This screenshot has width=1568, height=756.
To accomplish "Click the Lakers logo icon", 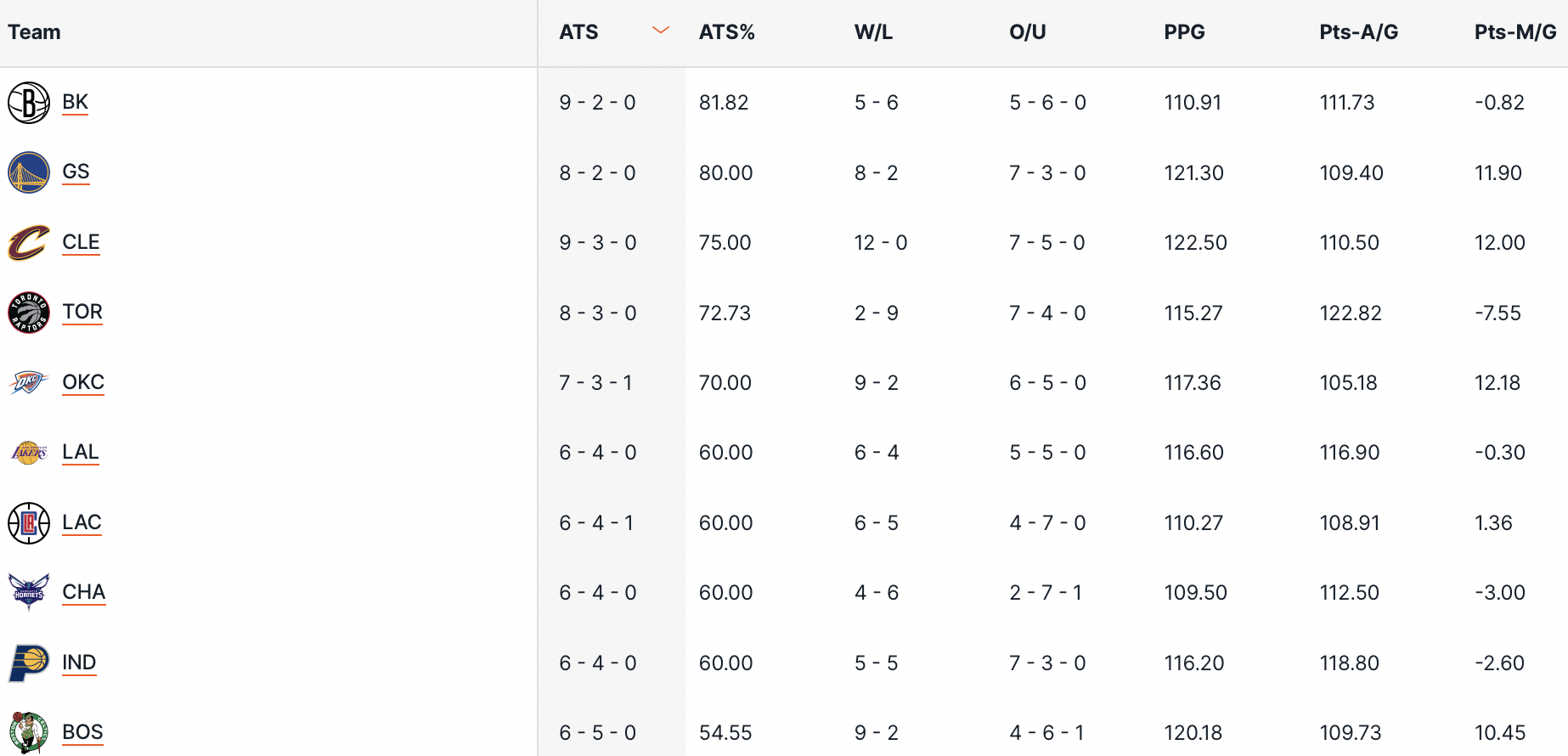I will coord(29,453).
